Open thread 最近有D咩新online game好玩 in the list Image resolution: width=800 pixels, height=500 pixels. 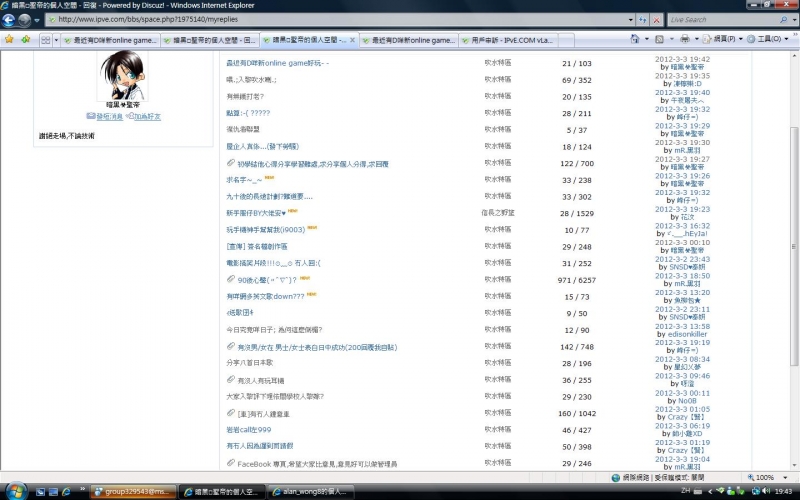[x=278, y=63]
